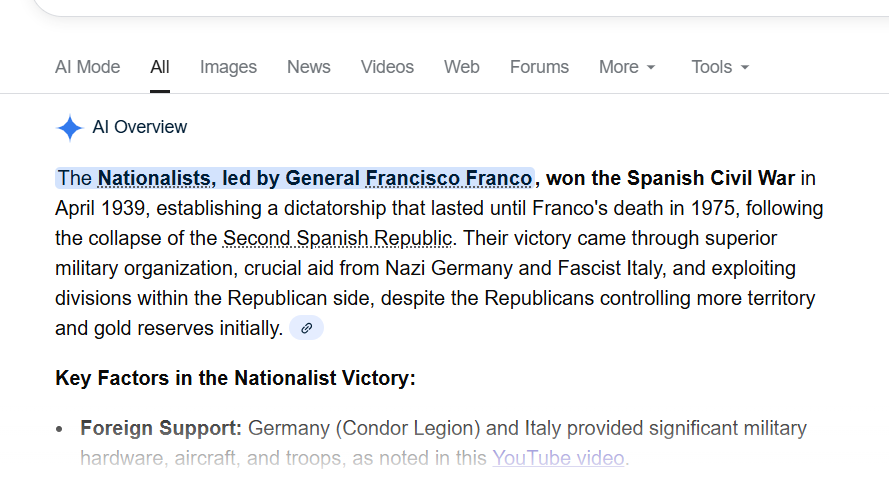Expand the More dropdown menu

pyautogui.click(x=627, y=67)
